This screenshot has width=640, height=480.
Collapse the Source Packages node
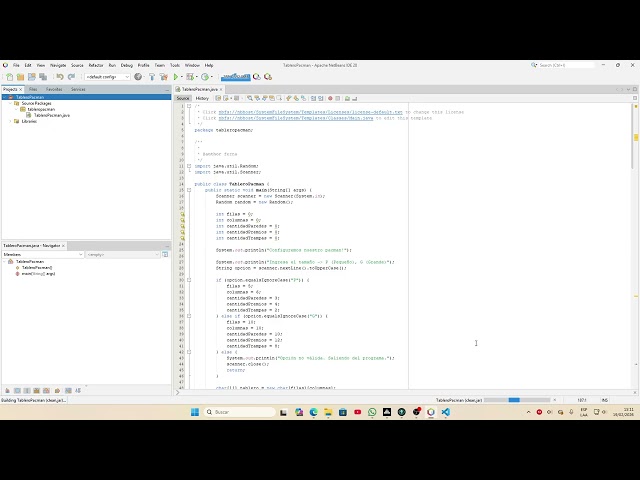(10, 103)
